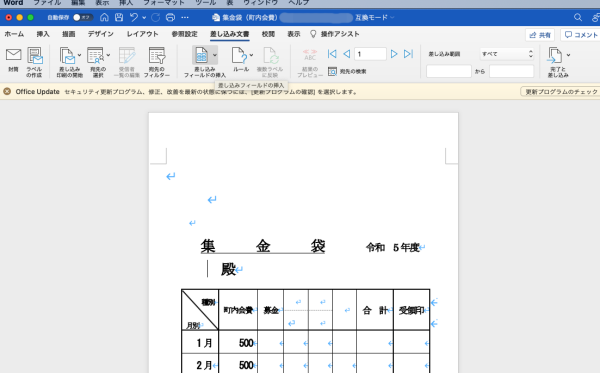
Task: Dismiss the Office Update notification bar
Action: tap(7, 91)
